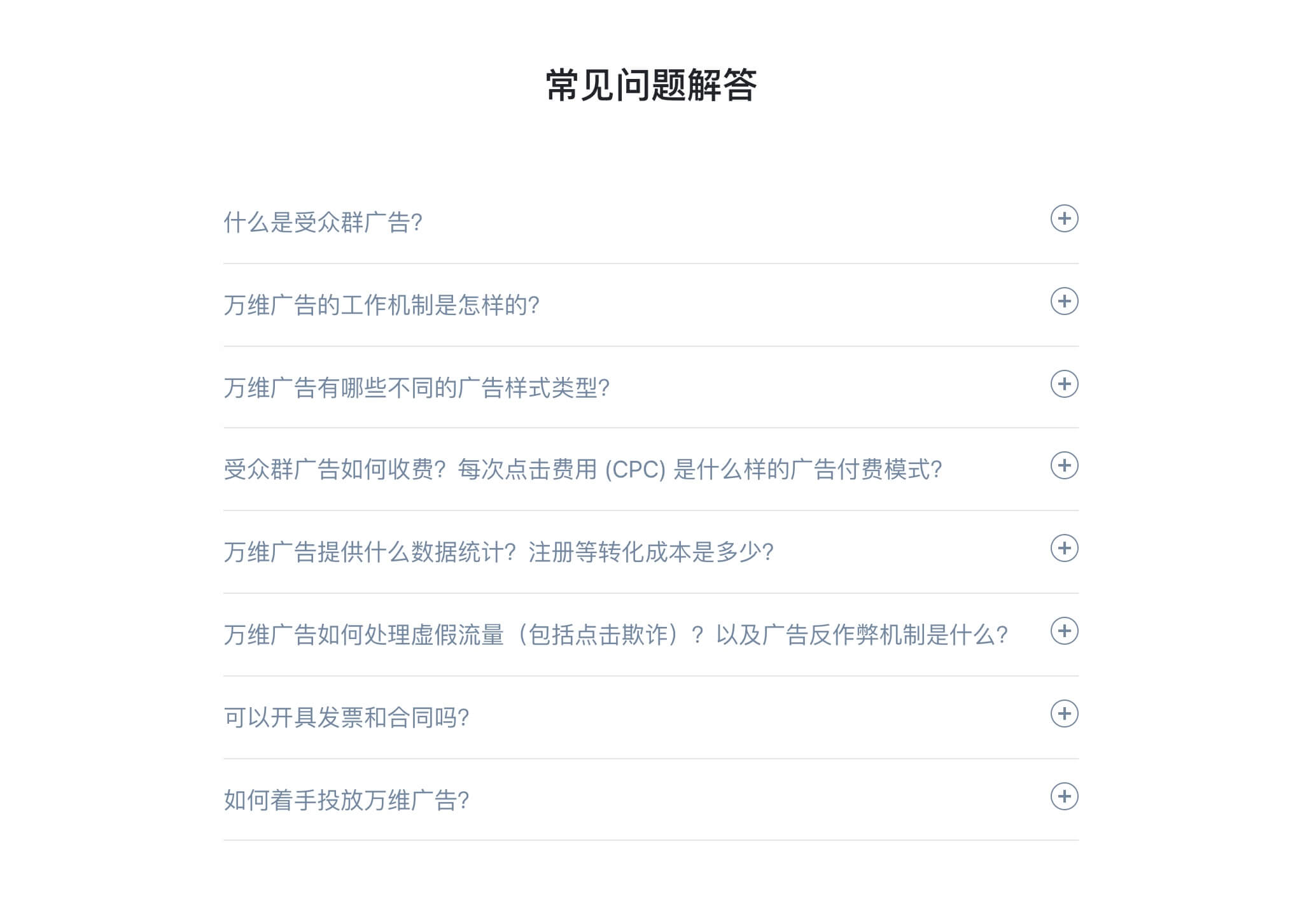Click the plus icon for the 虚假流量 question
This screenshot has height=900, width=1316.
point(1063,631)
